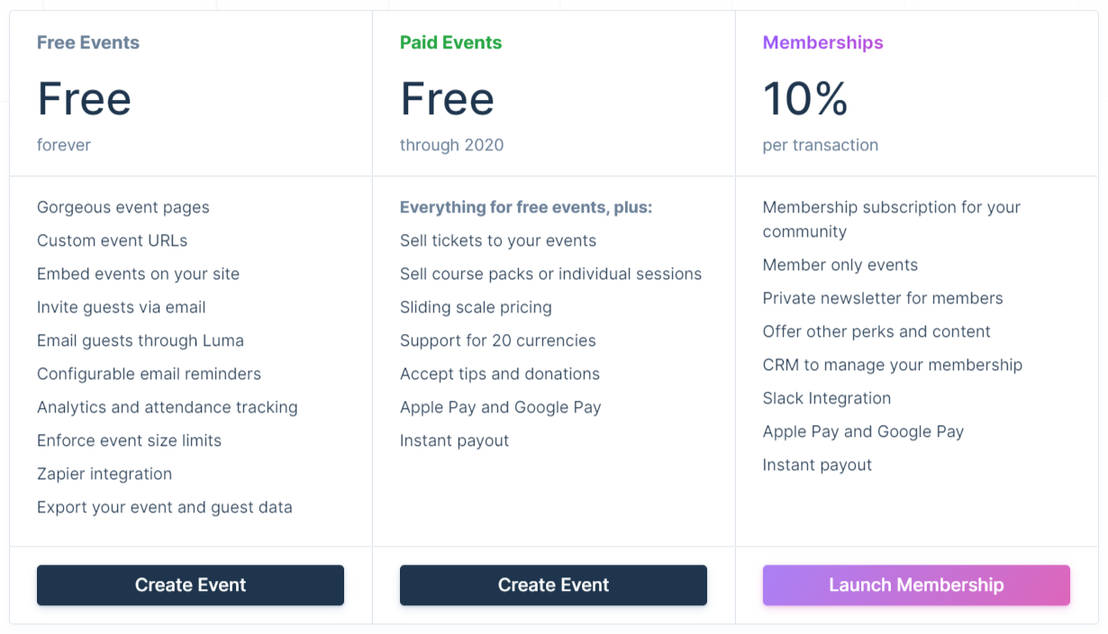
Task: Click the Slack Integration feature item
Action: (x=827, y=397)
